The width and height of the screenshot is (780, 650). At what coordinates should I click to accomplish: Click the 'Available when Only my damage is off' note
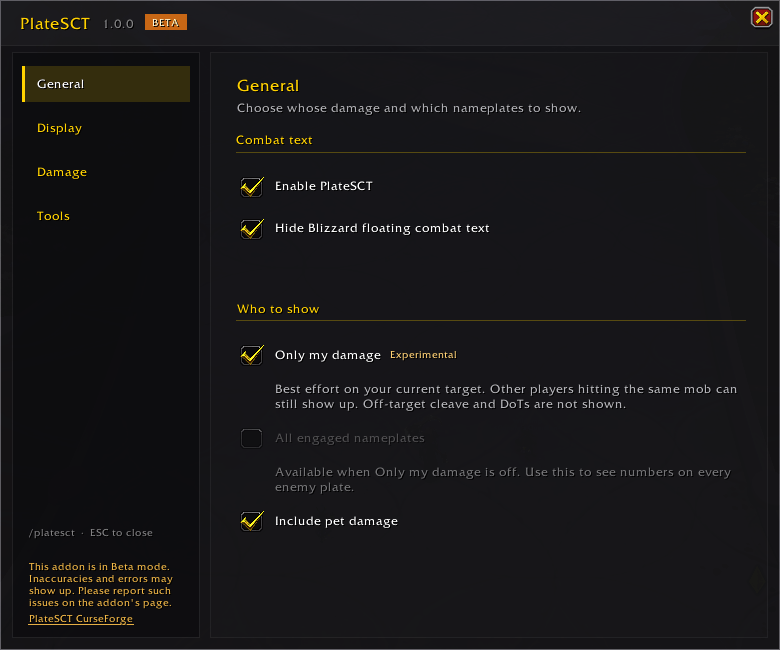pyautogui.click(x=503, y=479)
